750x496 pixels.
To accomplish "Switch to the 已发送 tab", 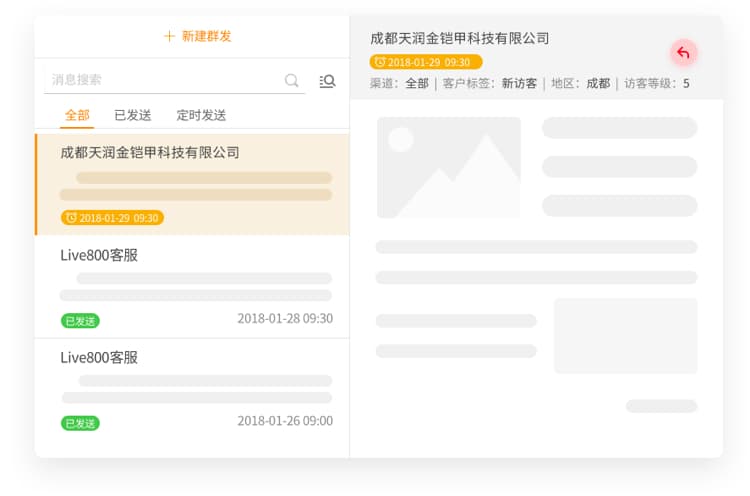I will 132,115.
